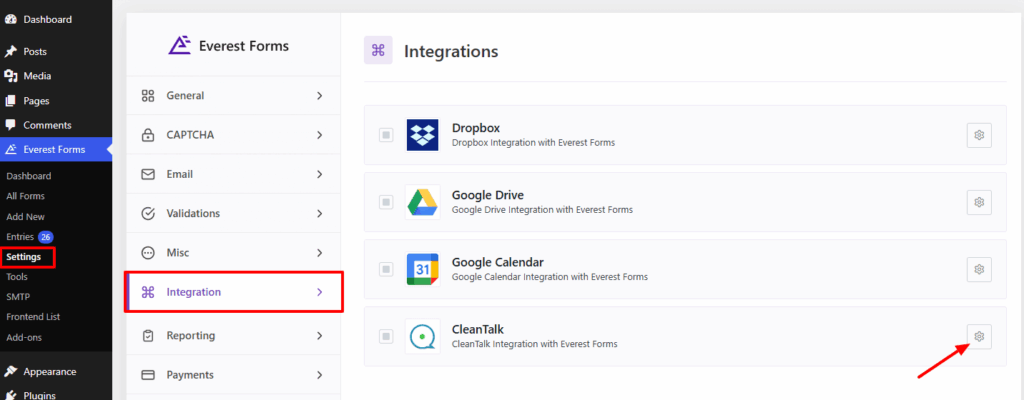1024x400 pixels.
Task: Open the Tools submenu link
Action: pos(17,276)
